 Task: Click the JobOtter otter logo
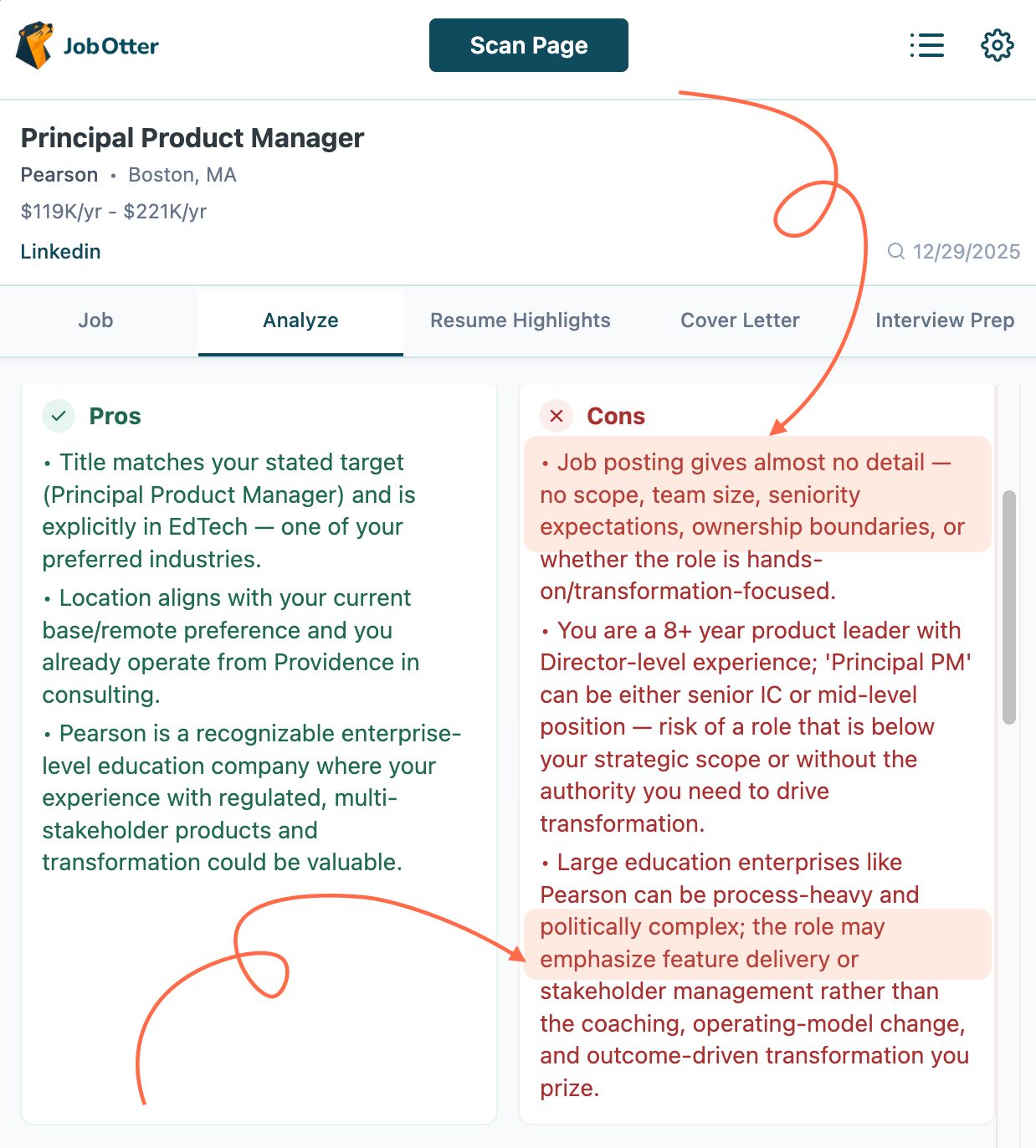[35, 45]
